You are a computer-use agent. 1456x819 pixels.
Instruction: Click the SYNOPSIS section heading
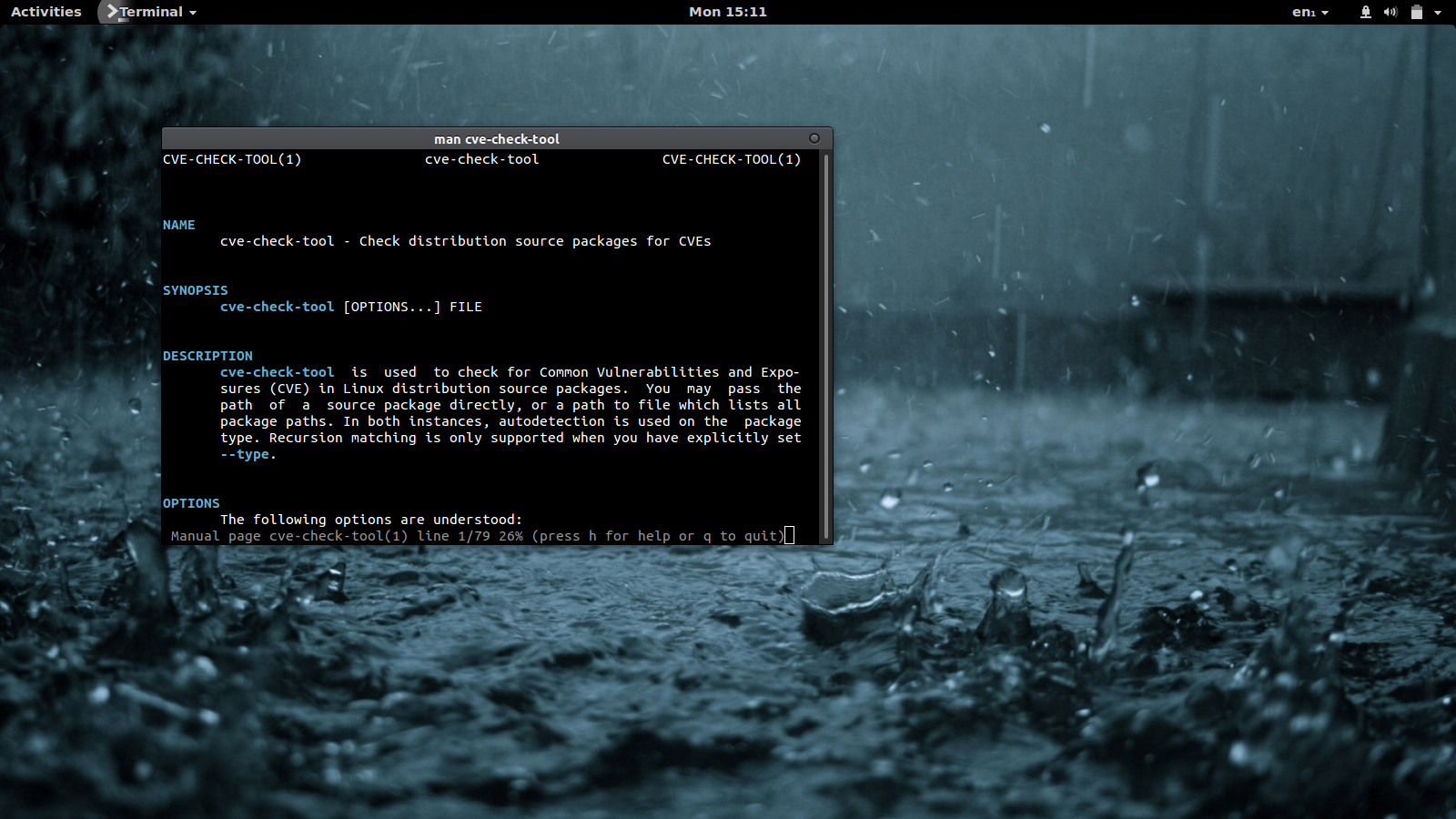coord(196,290)
